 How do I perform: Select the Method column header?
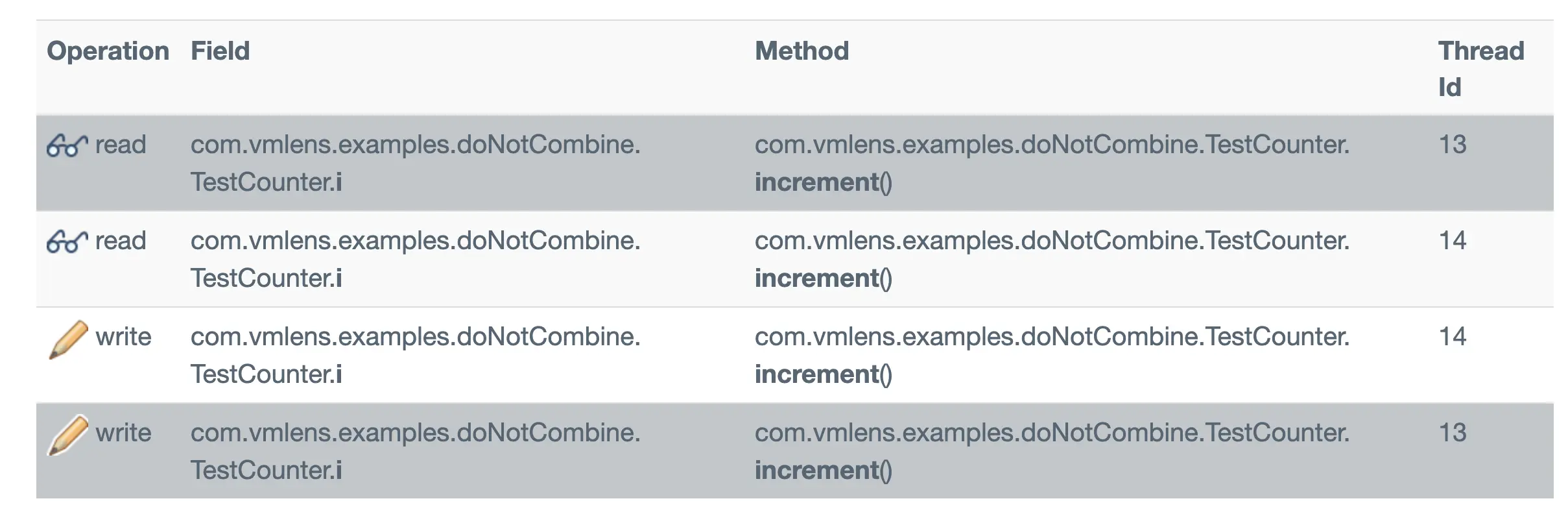pos(802,51)
